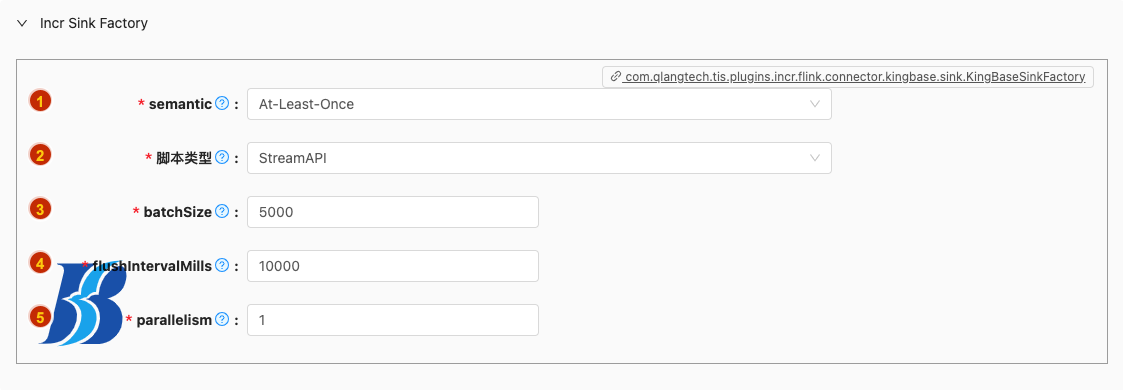This screenshot has height=390, width=1123.
Task: Click the blue B logo watermark
Action: [83, 303]
